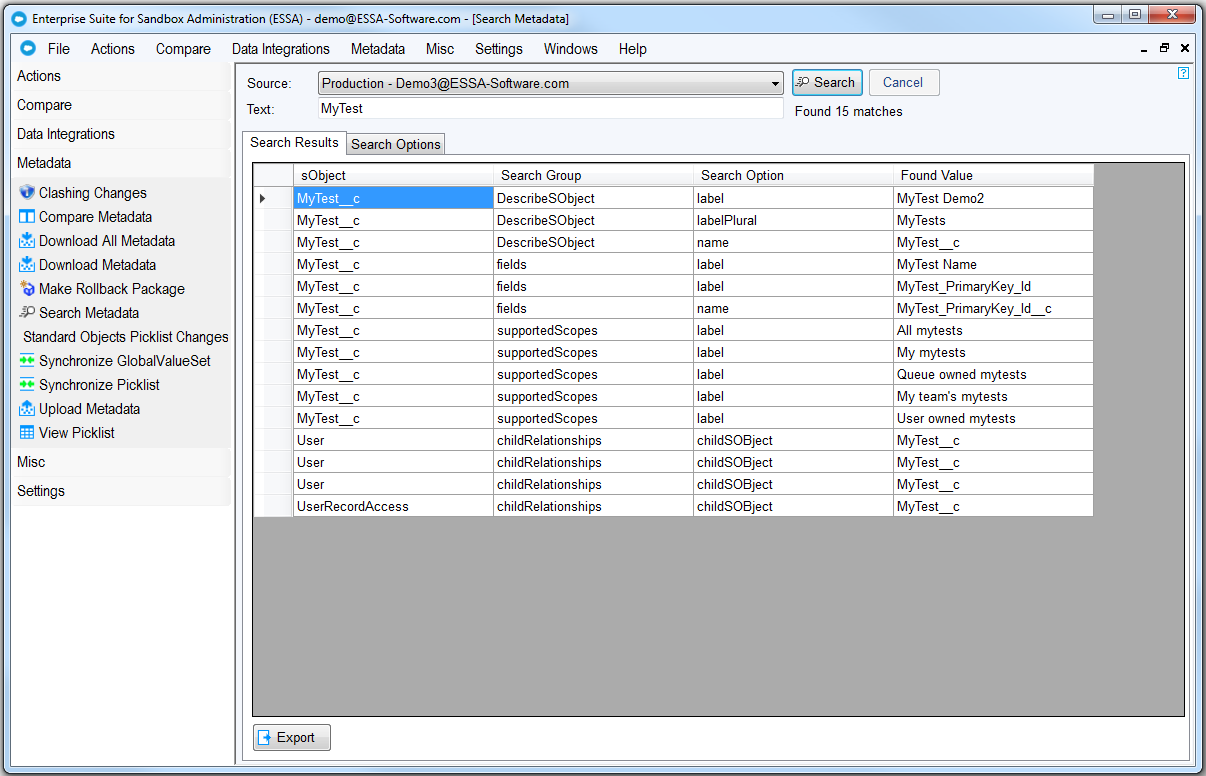
Task: Switch to the Search Options tab
Action: [x=396, y=144]
